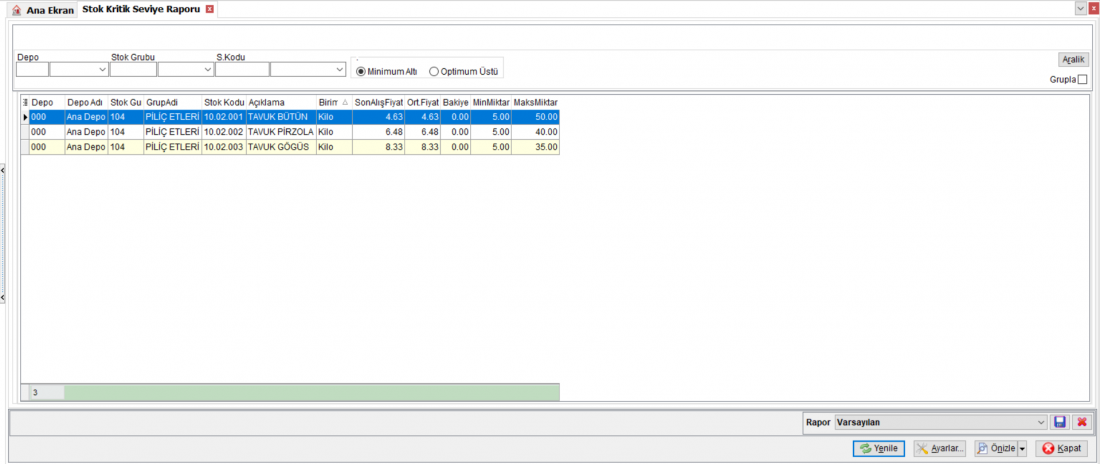Open the tab list dropdown arrow at top right
Viewport: 1100px width, 464px height.
1080,6
